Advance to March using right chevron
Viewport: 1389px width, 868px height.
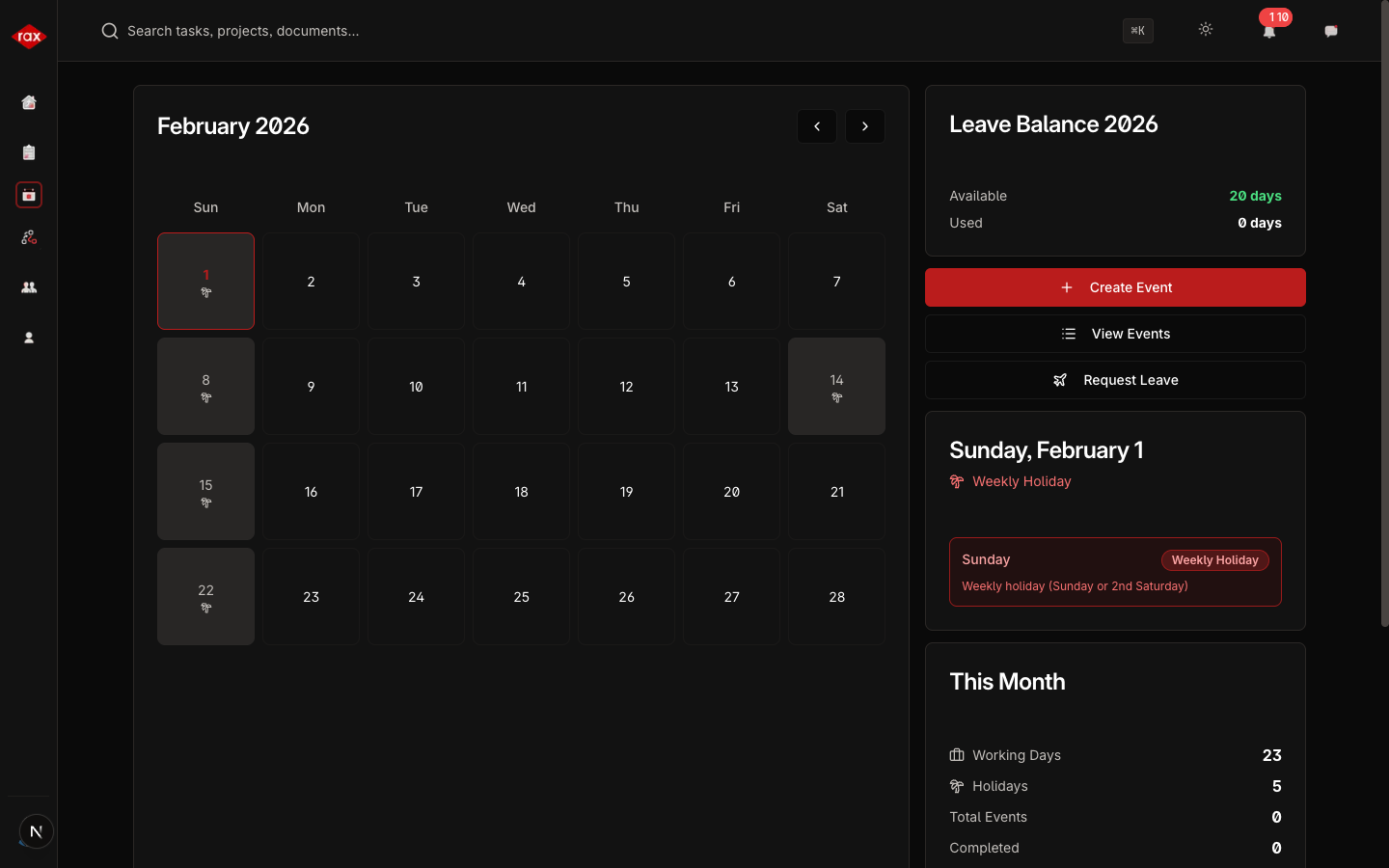[x=865, y=126]
